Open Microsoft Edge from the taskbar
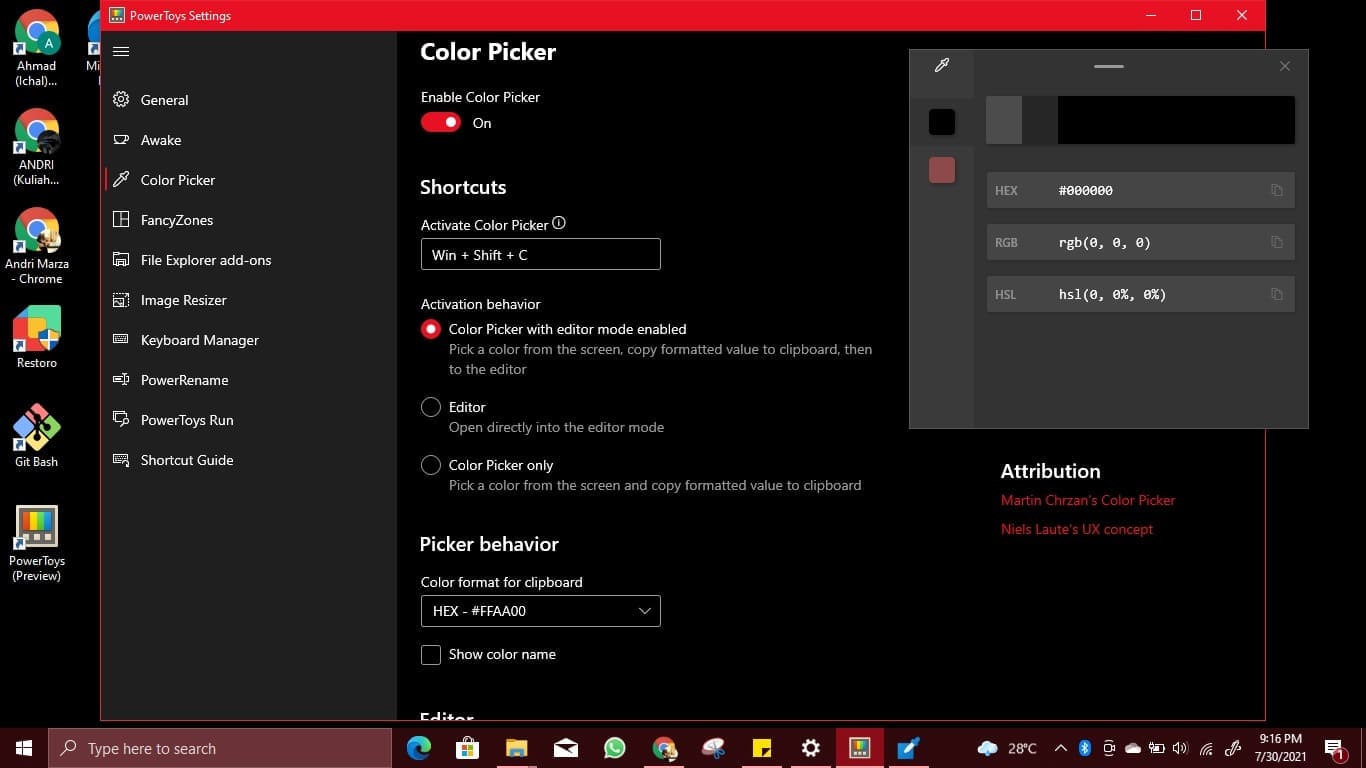Viewport: 1366px width, 768px height. tap(418, 748)
